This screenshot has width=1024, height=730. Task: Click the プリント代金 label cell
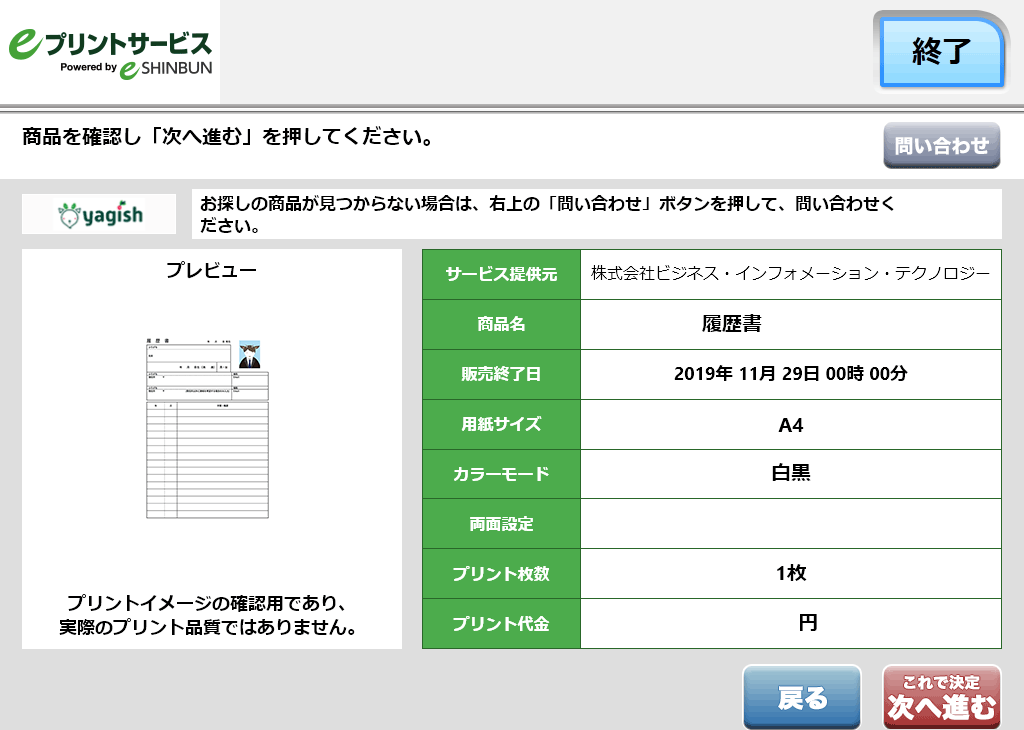point(502,624)
